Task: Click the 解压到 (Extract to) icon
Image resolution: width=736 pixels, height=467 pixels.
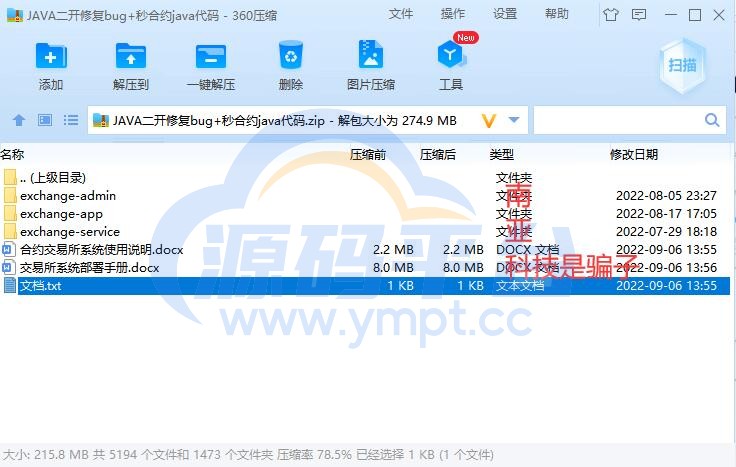Action: pos(131,56)
